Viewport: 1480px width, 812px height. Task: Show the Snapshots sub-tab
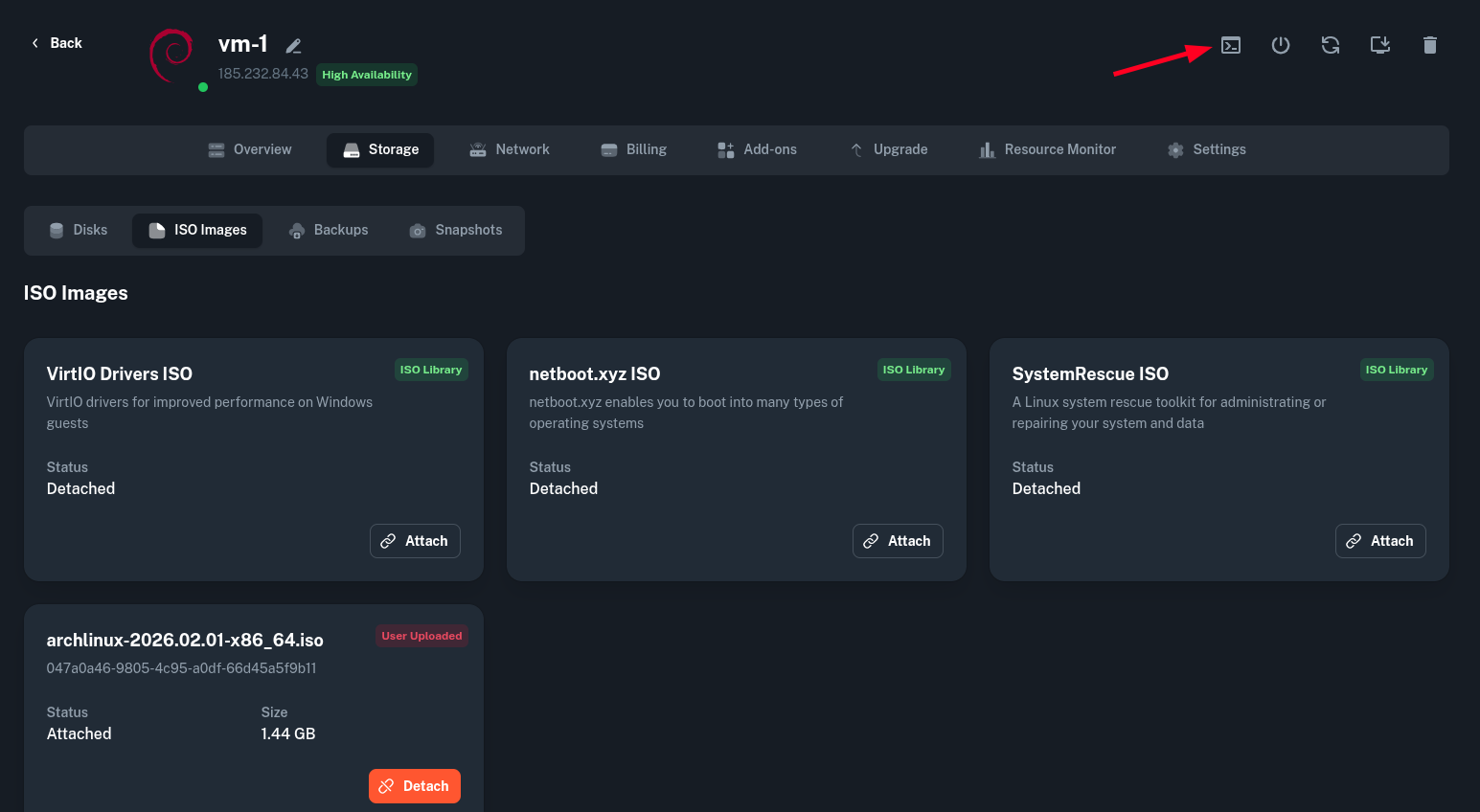tap(456, 230)
